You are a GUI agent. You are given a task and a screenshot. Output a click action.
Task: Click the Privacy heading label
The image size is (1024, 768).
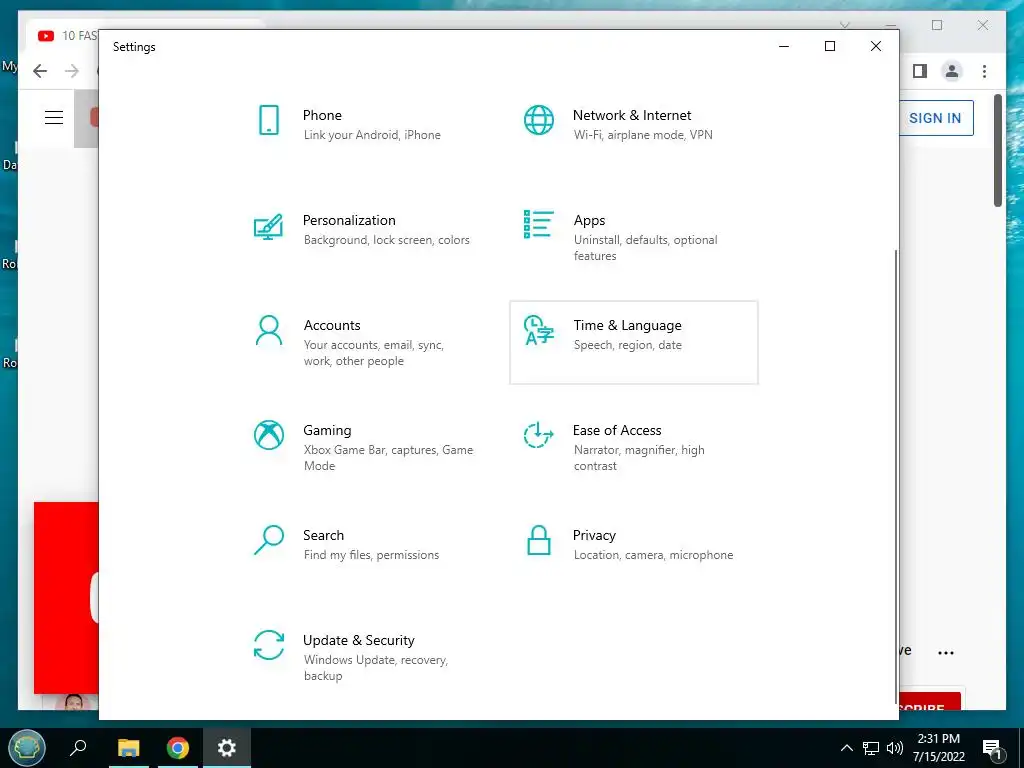(594, 536)
